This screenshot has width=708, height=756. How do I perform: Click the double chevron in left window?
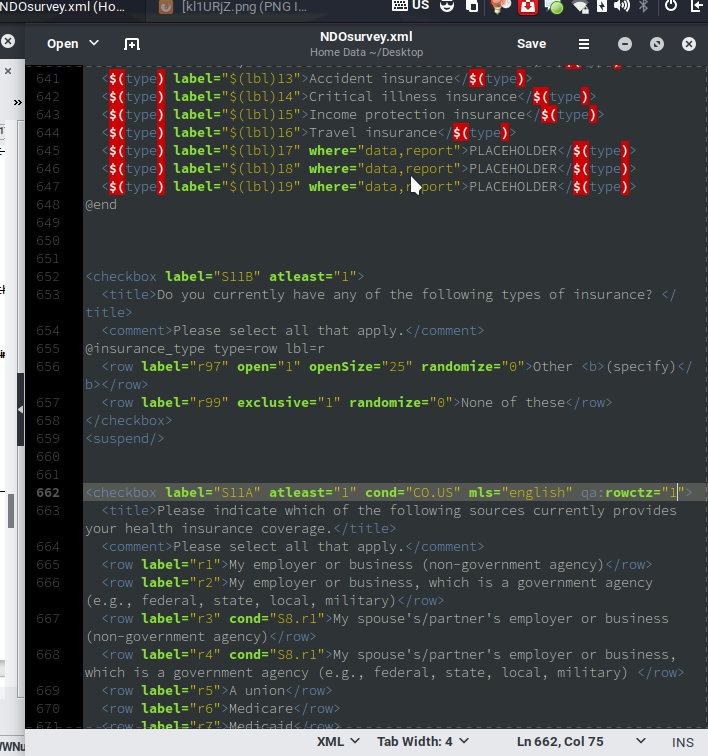[18, 102]
